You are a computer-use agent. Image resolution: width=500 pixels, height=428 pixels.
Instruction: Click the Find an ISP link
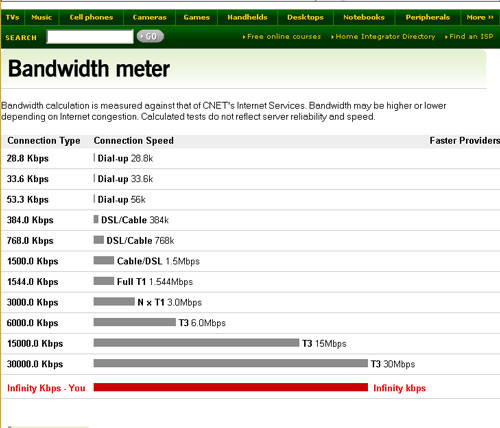(x=469, y=37)
